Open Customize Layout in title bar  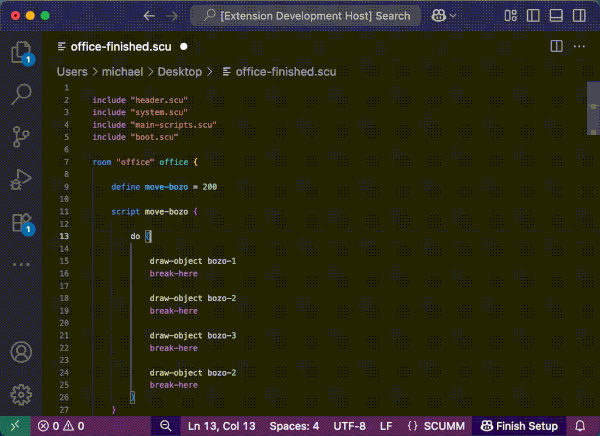510,16
